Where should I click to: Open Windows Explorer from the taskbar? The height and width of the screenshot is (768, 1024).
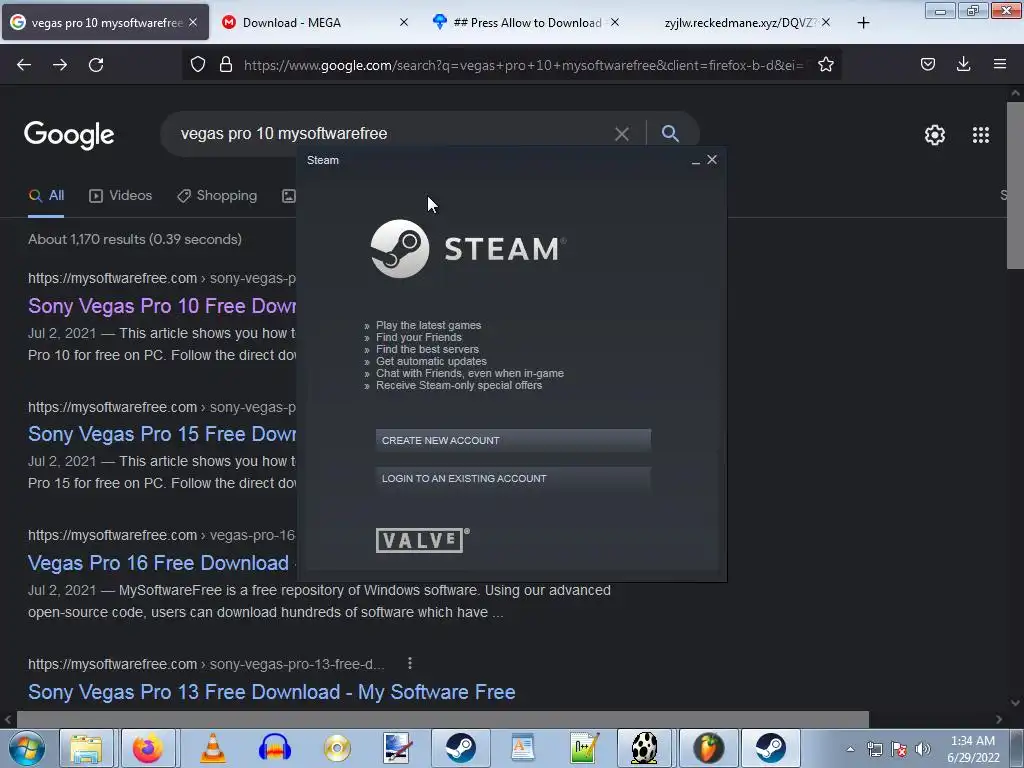click(x=86, y=748)
